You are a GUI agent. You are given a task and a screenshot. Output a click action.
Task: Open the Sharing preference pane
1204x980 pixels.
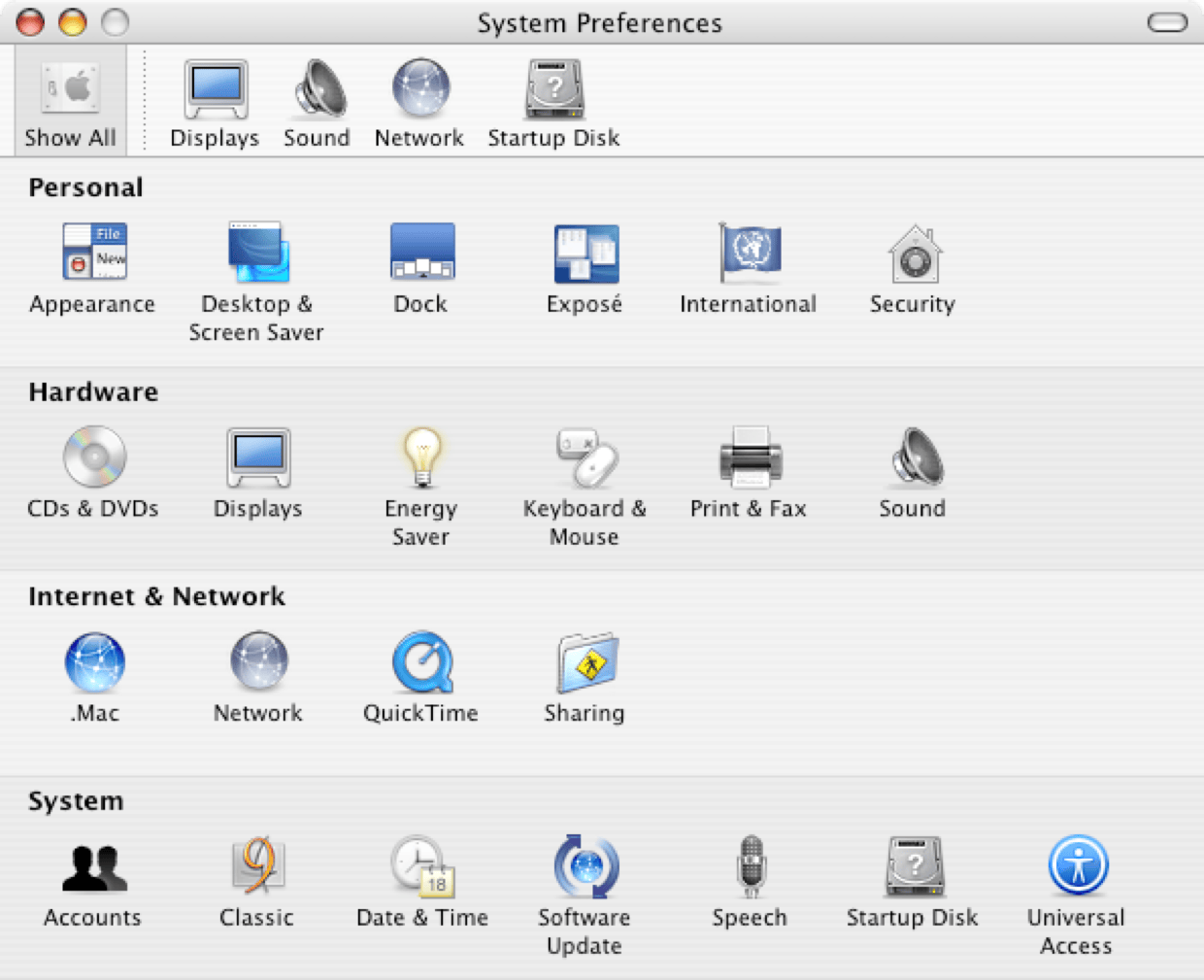(x=585, y=678)
